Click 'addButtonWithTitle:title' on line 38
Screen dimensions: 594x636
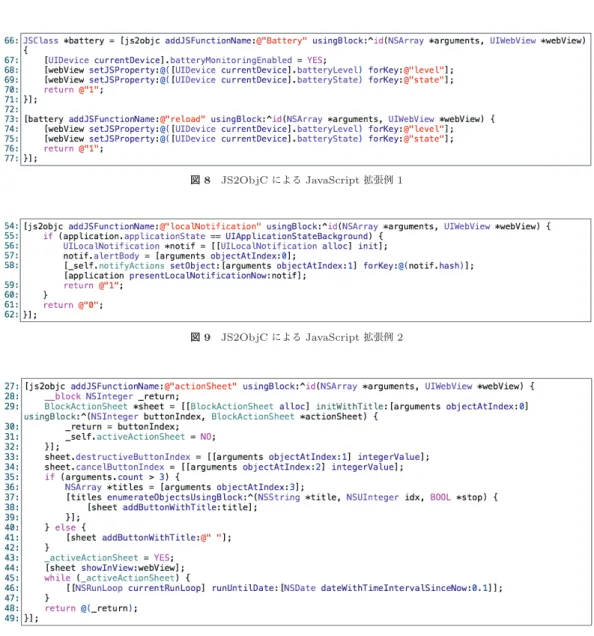click(187, 507)
